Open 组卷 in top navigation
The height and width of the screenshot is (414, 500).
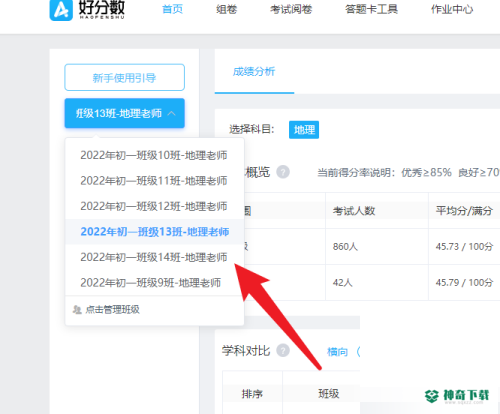(227, 9)
